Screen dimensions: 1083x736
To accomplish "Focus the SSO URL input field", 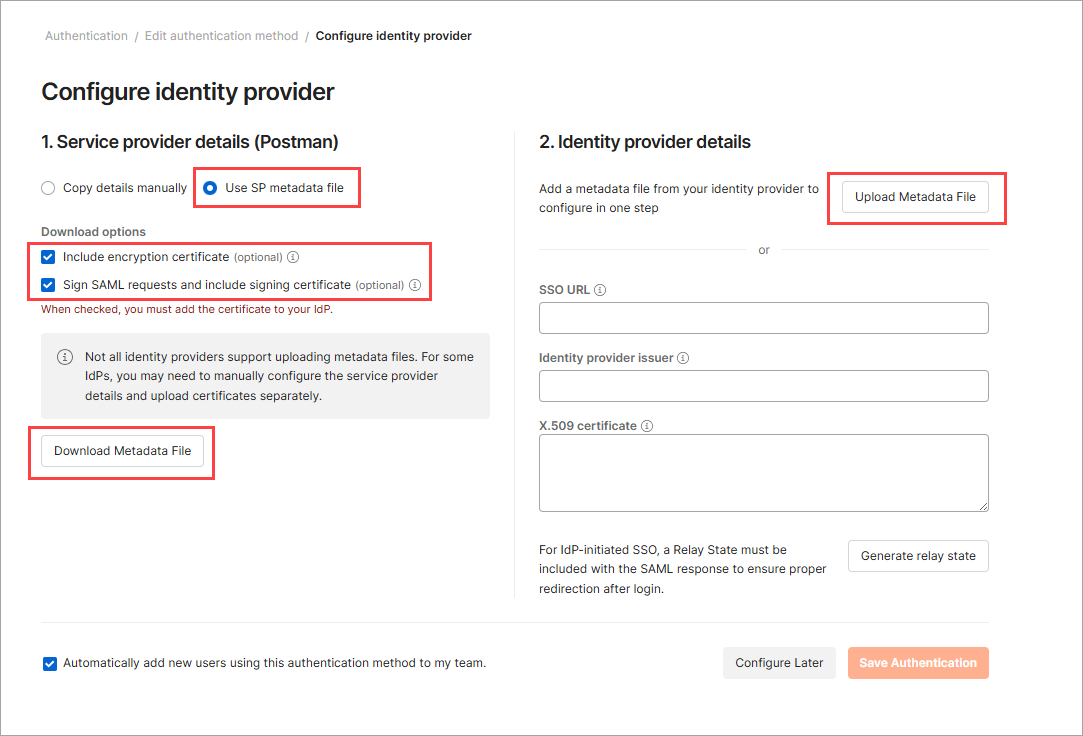I will [763, 318].
